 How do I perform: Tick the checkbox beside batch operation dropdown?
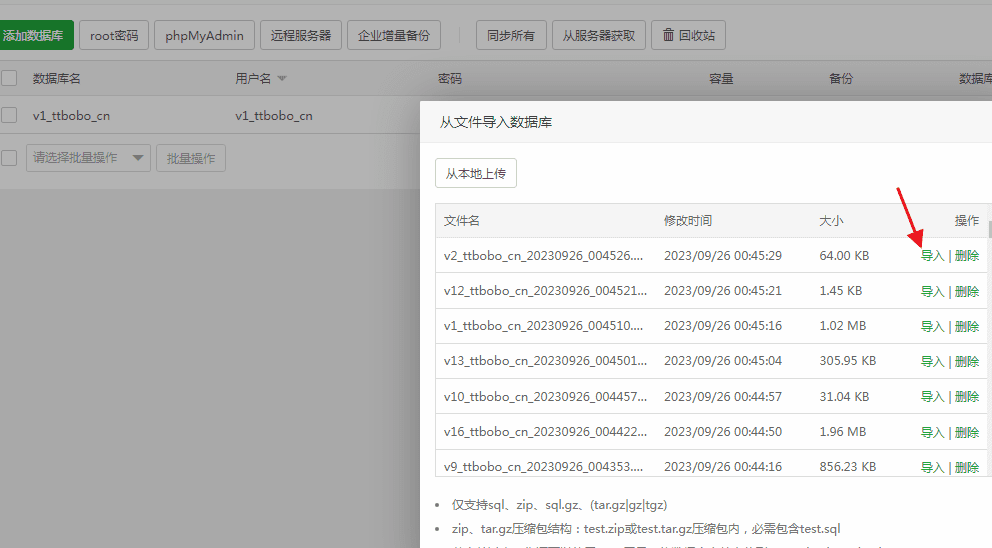[x=9, y=157]
